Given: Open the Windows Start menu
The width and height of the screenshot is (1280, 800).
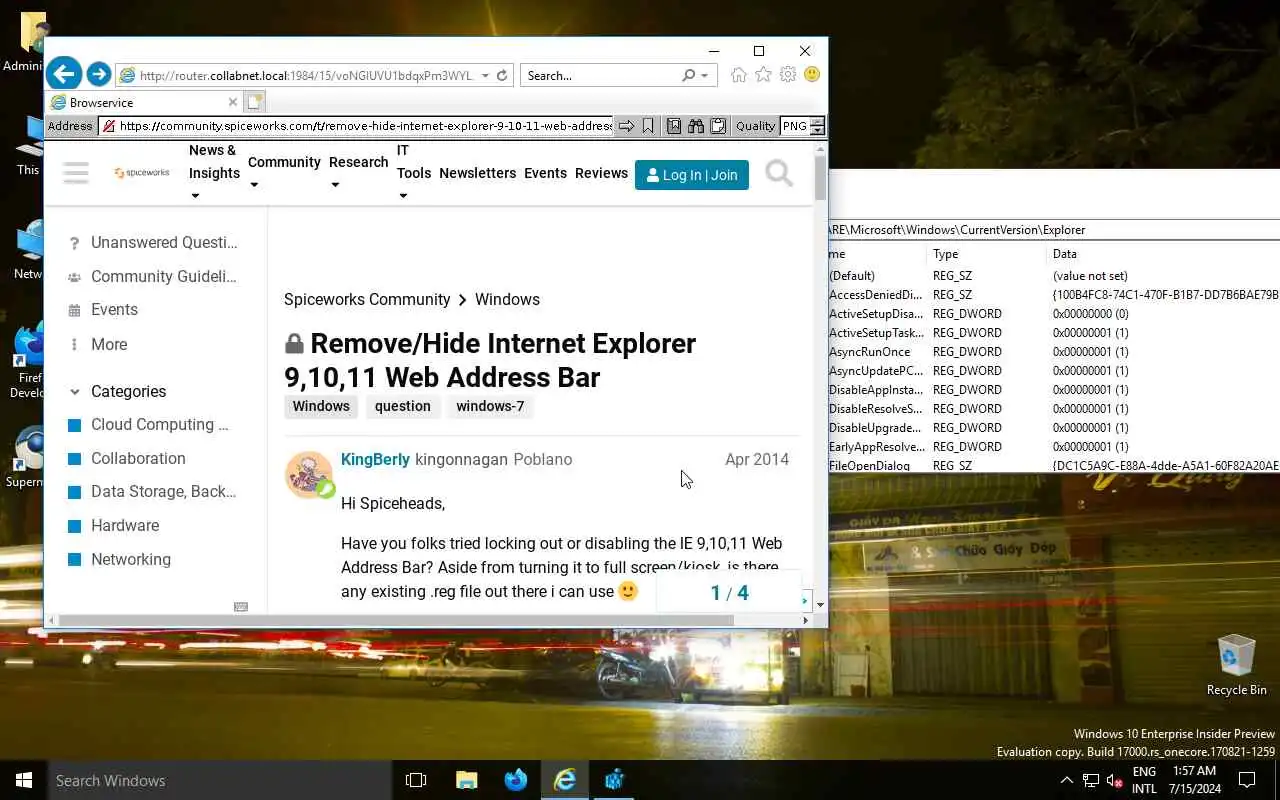Looking at the screenshot, I should 24,780.
